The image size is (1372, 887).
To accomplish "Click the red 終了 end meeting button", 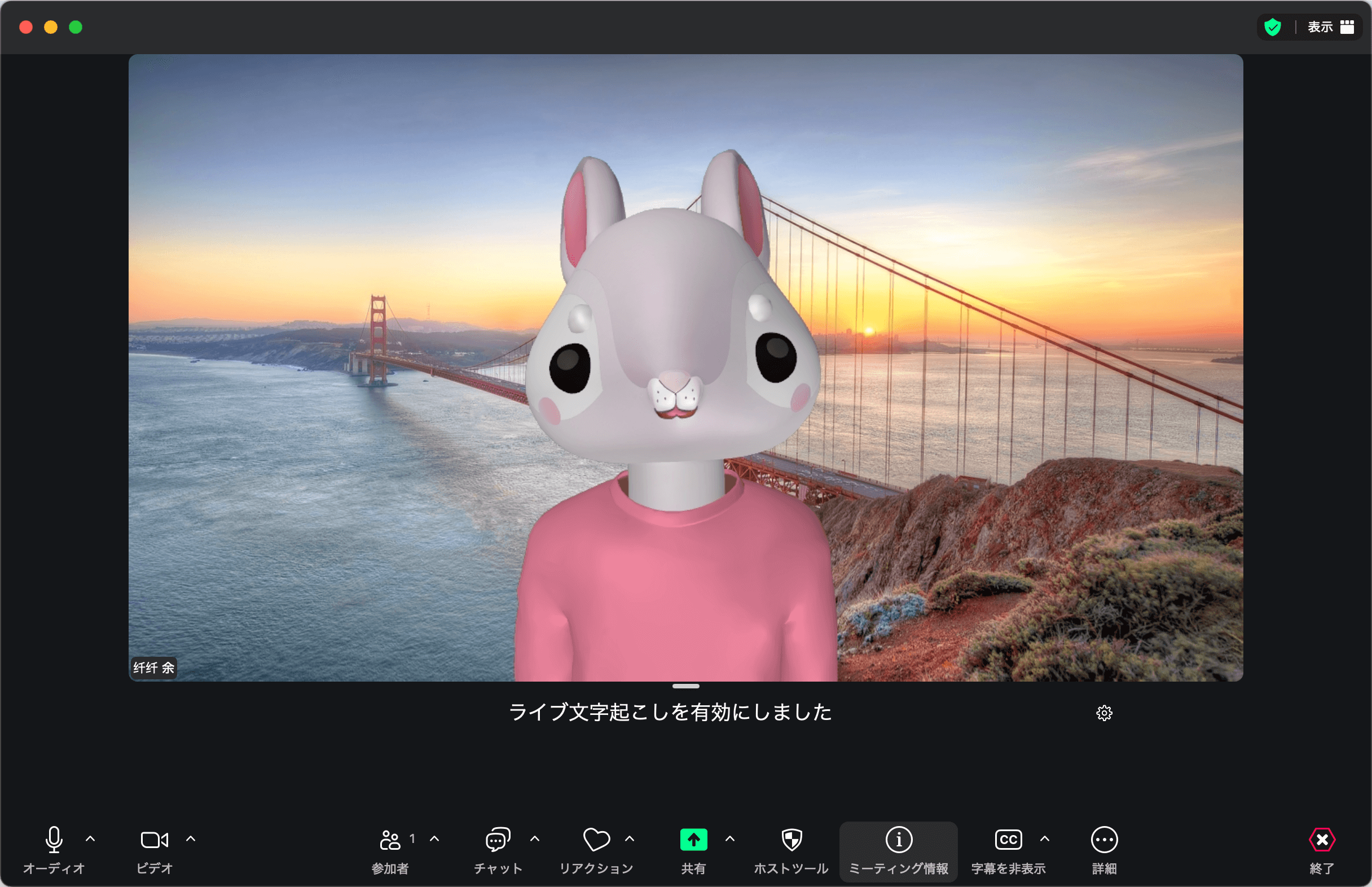I will point(1321,840).
